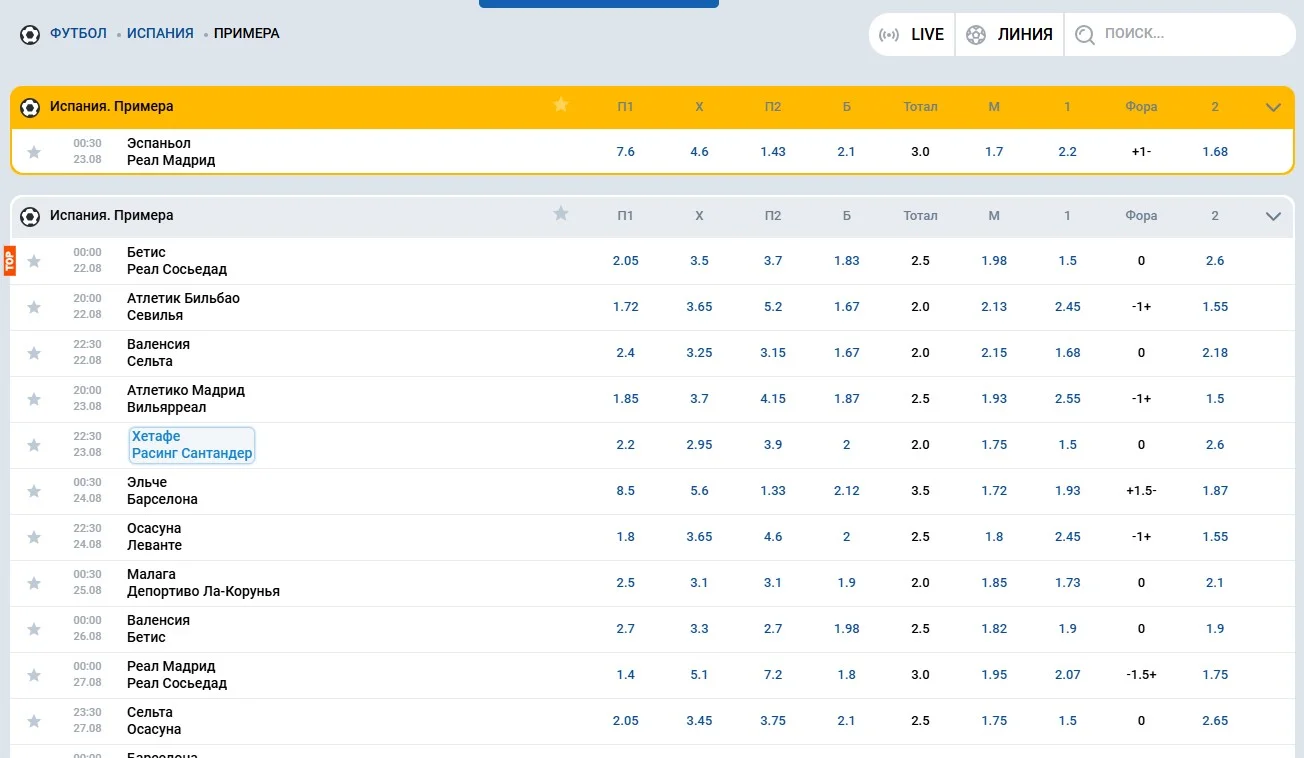Click the blue button at top of page
The image size is (1304, 758).
(x=599, y=3)
